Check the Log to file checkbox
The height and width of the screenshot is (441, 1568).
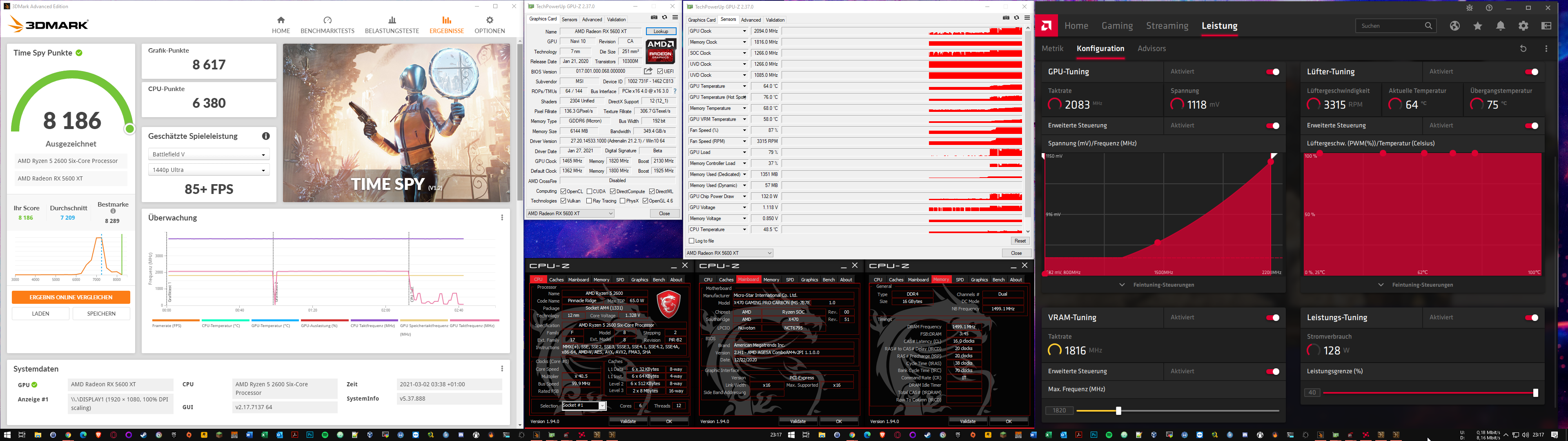tap(691, 241)
